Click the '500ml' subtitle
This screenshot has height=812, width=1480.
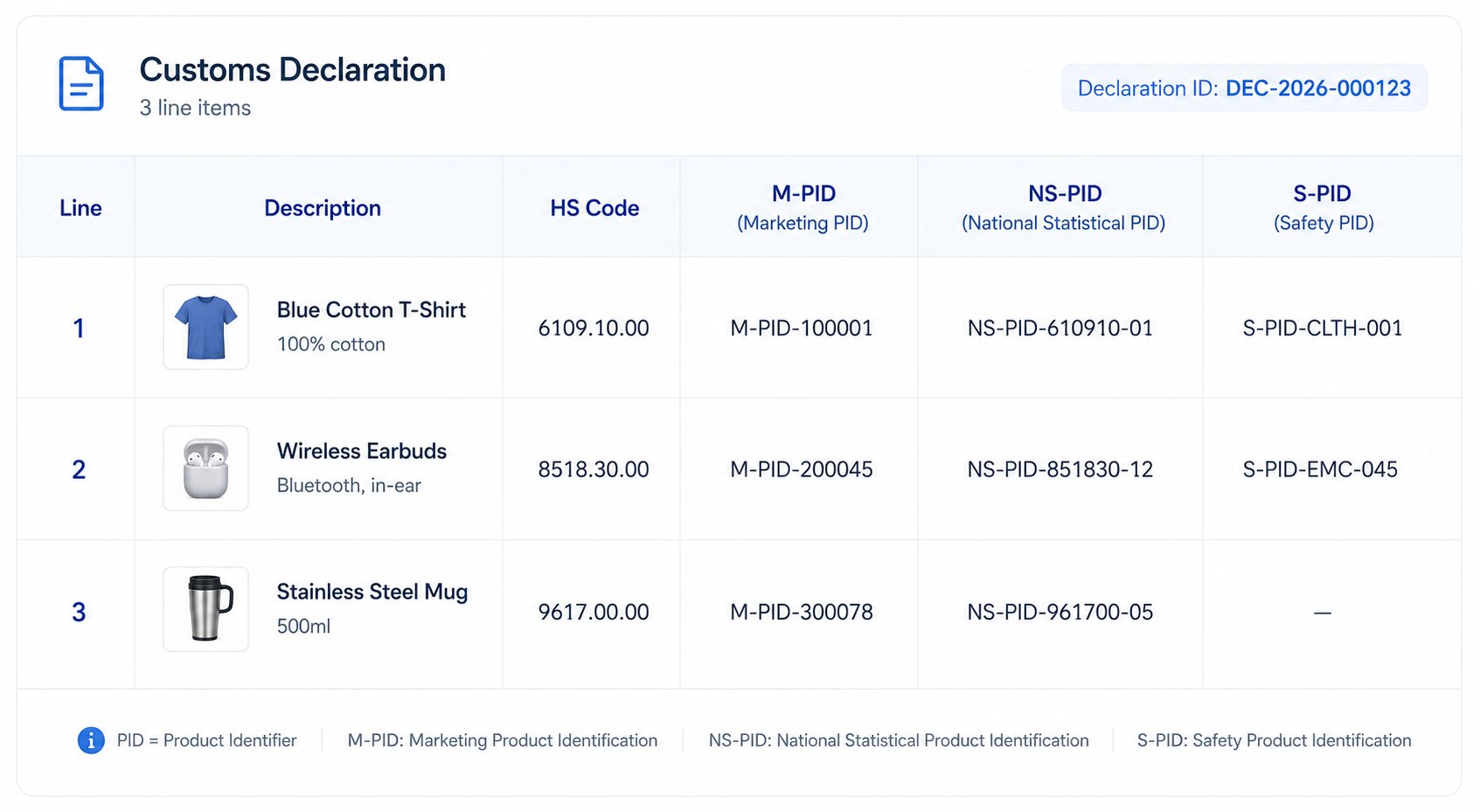click(x=303, y=627)
